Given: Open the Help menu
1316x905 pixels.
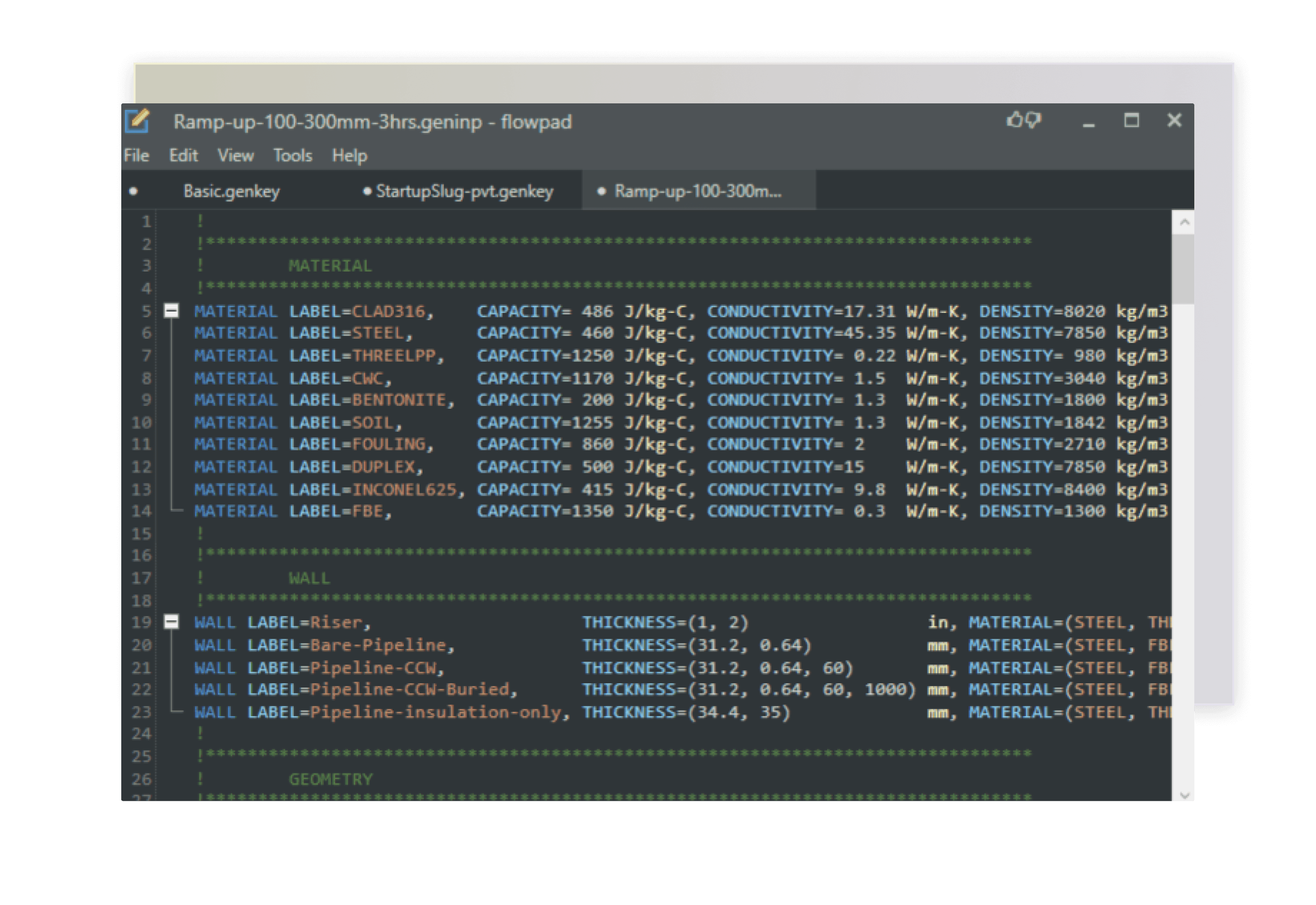Looking at the screenshot, I should [349, 156].
